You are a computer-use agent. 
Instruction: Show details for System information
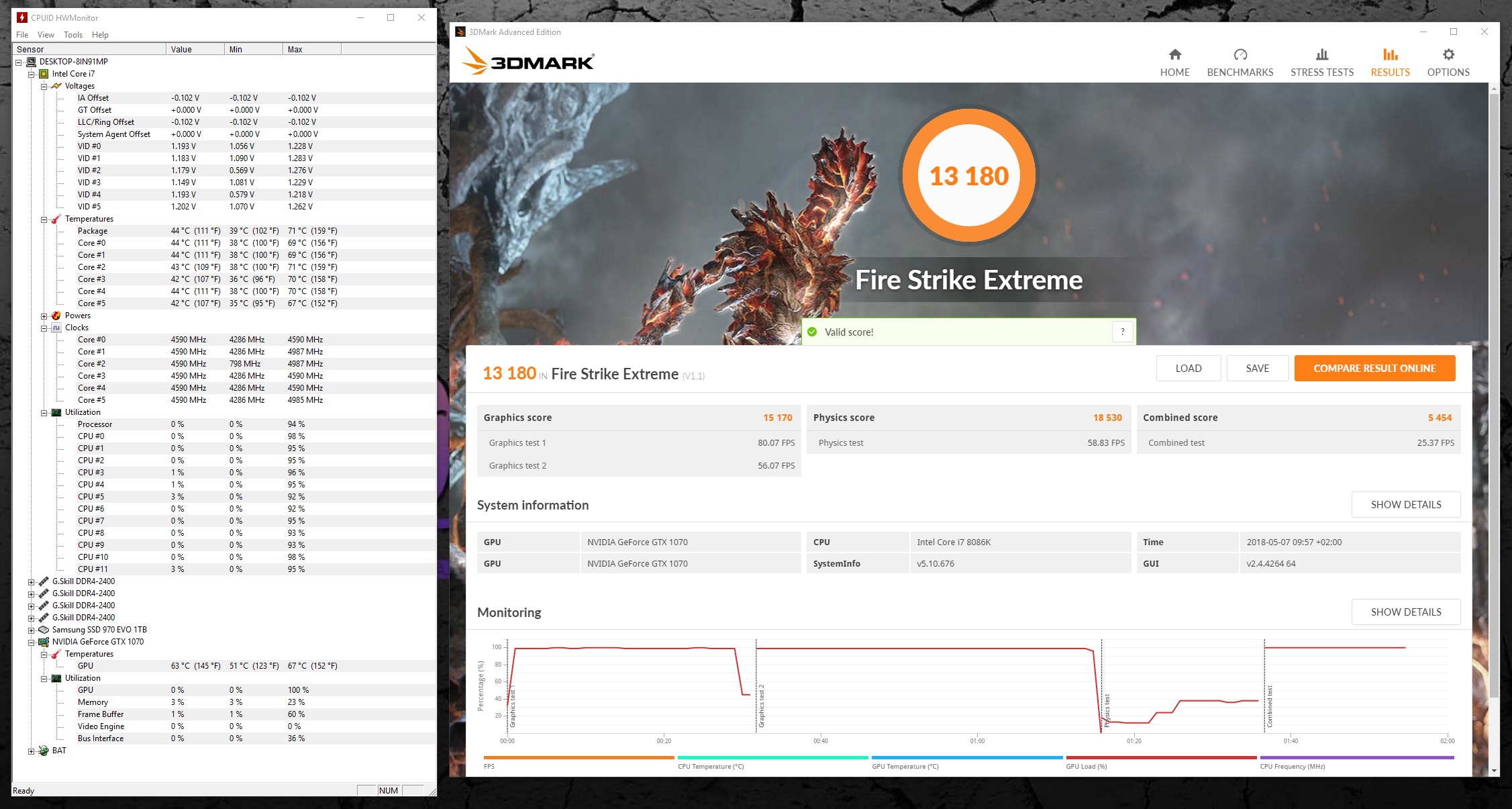[x=1406, y=505]
